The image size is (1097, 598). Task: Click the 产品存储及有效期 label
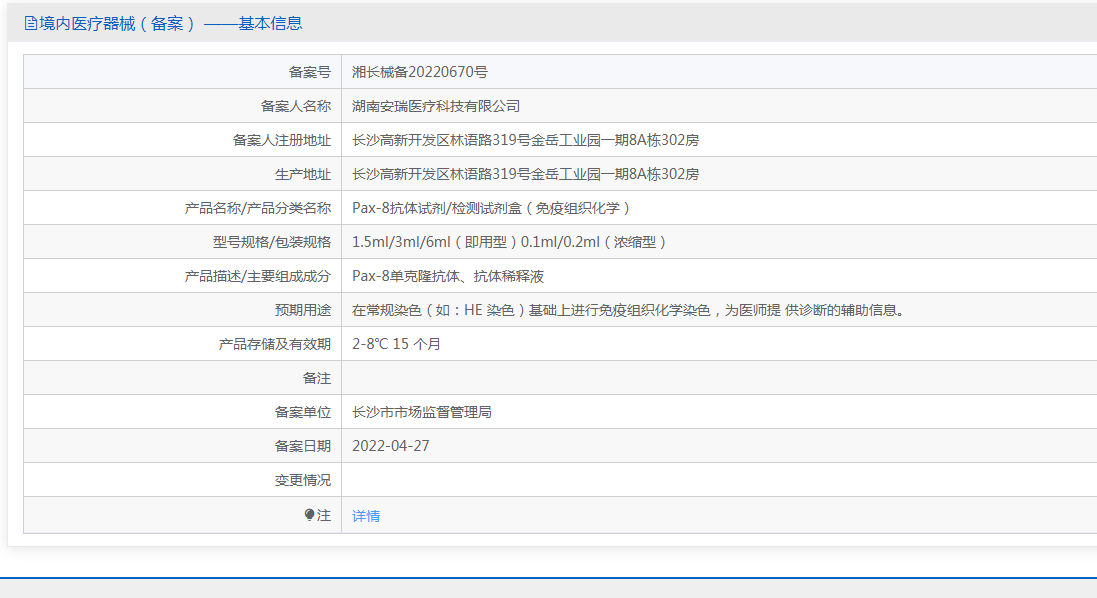tap(274, 345)
